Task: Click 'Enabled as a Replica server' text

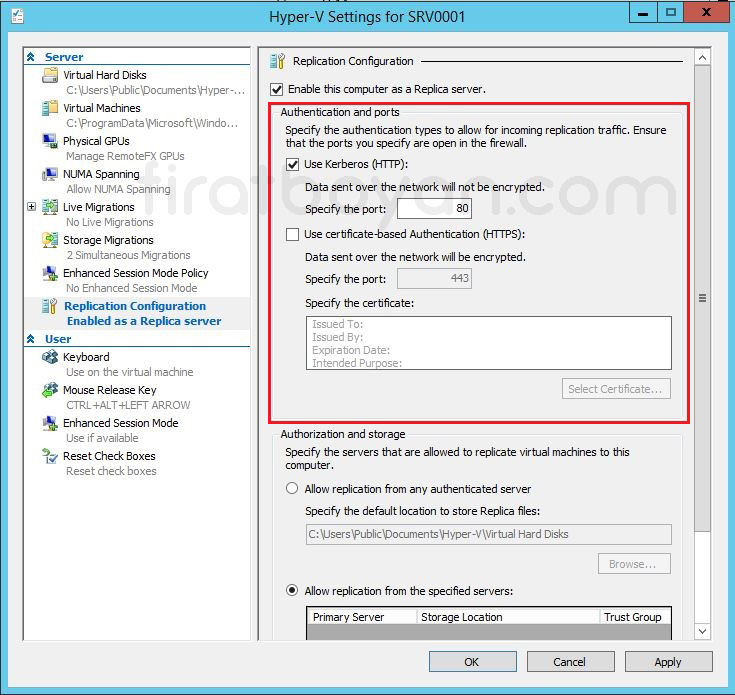Action: (144, 321)
